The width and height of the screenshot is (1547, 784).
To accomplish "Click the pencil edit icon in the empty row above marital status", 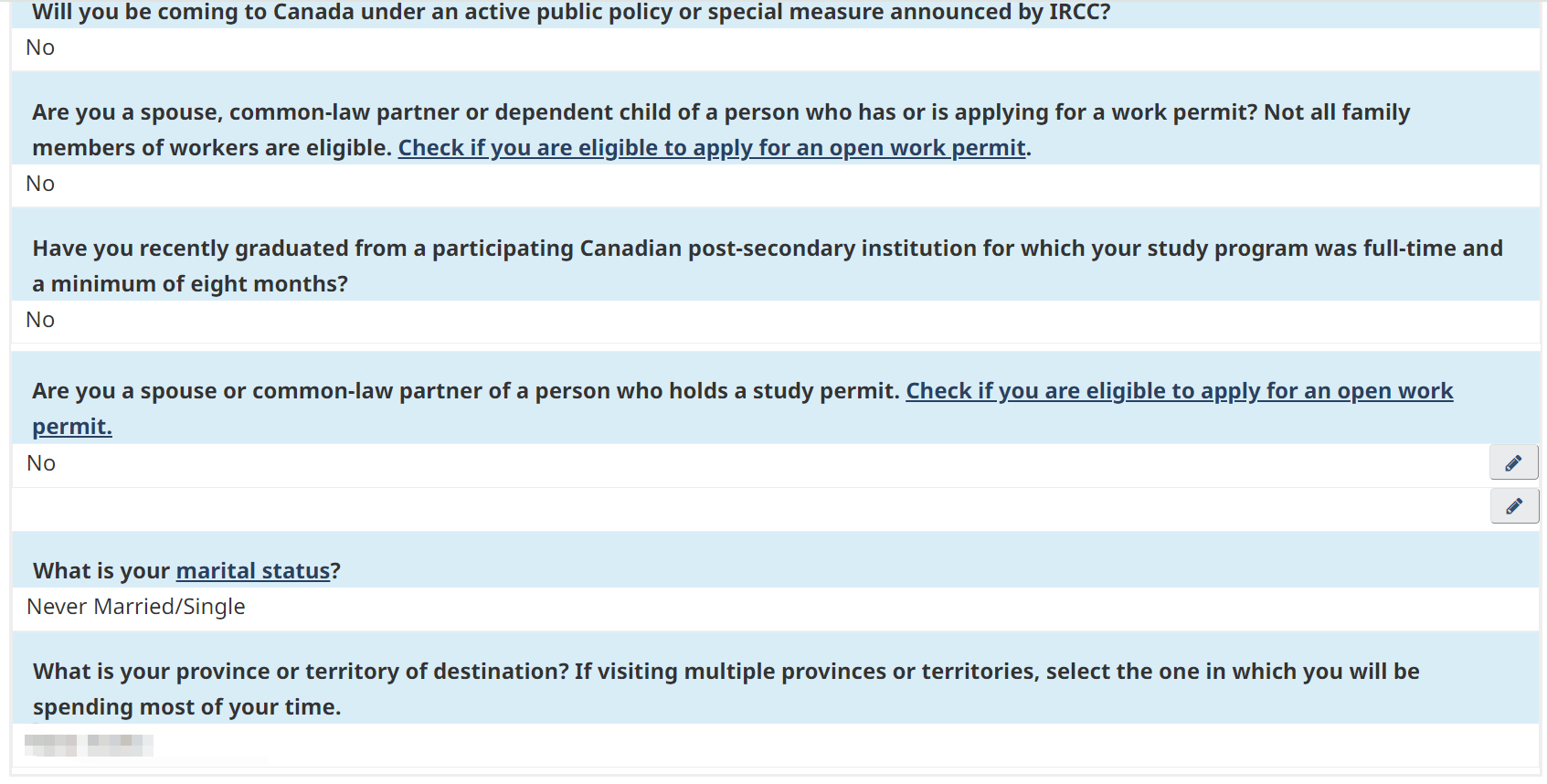I will pos(1513,505).
